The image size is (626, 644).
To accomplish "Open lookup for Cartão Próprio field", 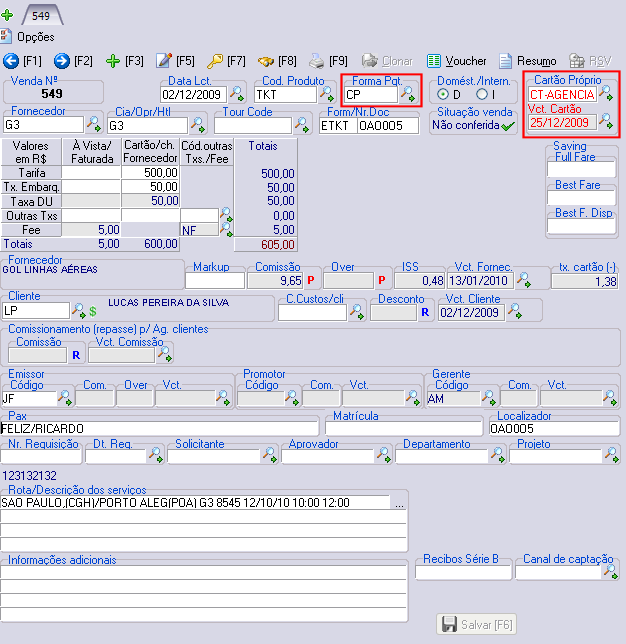I will click(606, 93).
